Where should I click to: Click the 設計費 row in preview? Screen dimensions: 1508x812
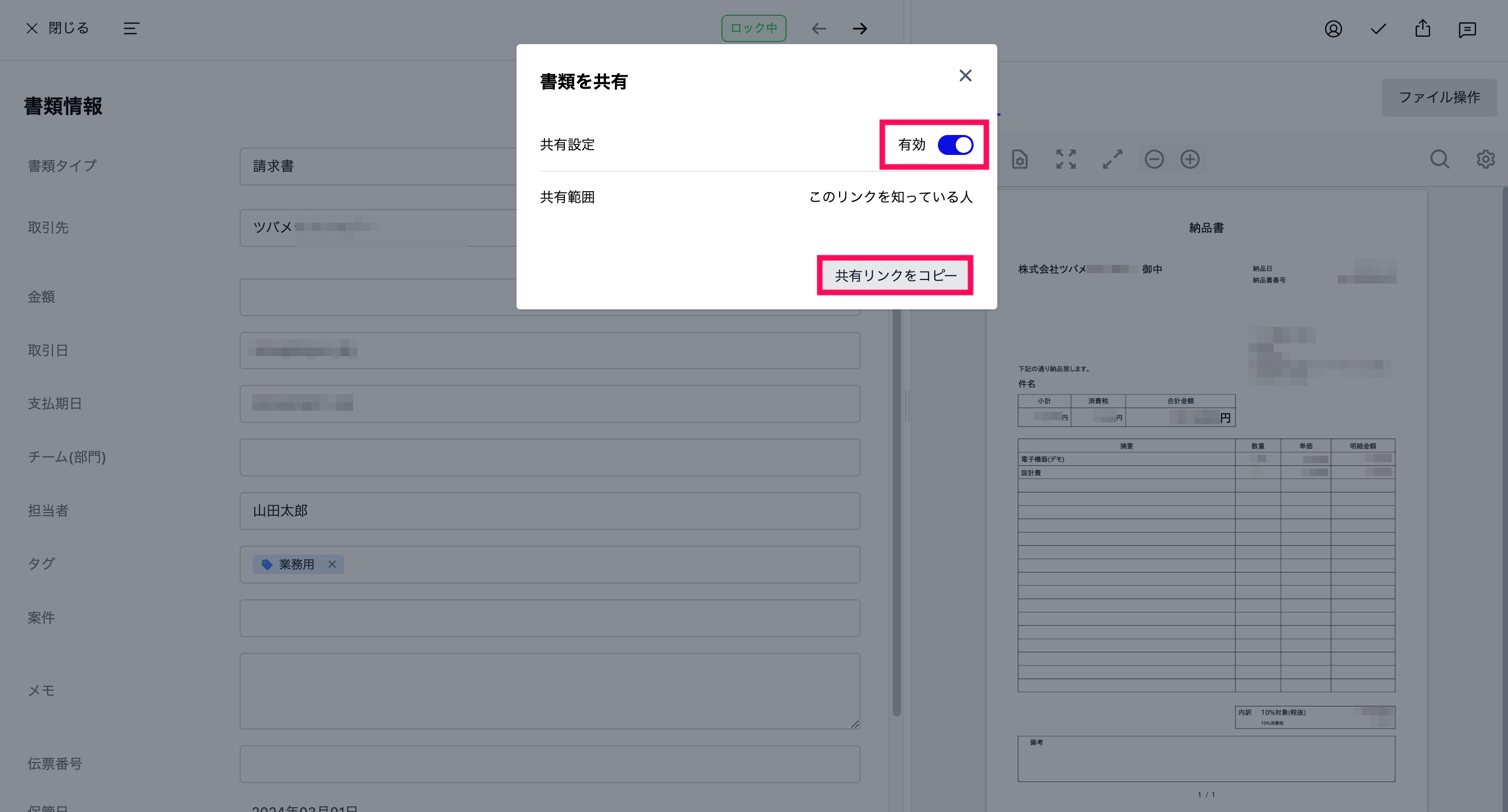(1206, 473)
